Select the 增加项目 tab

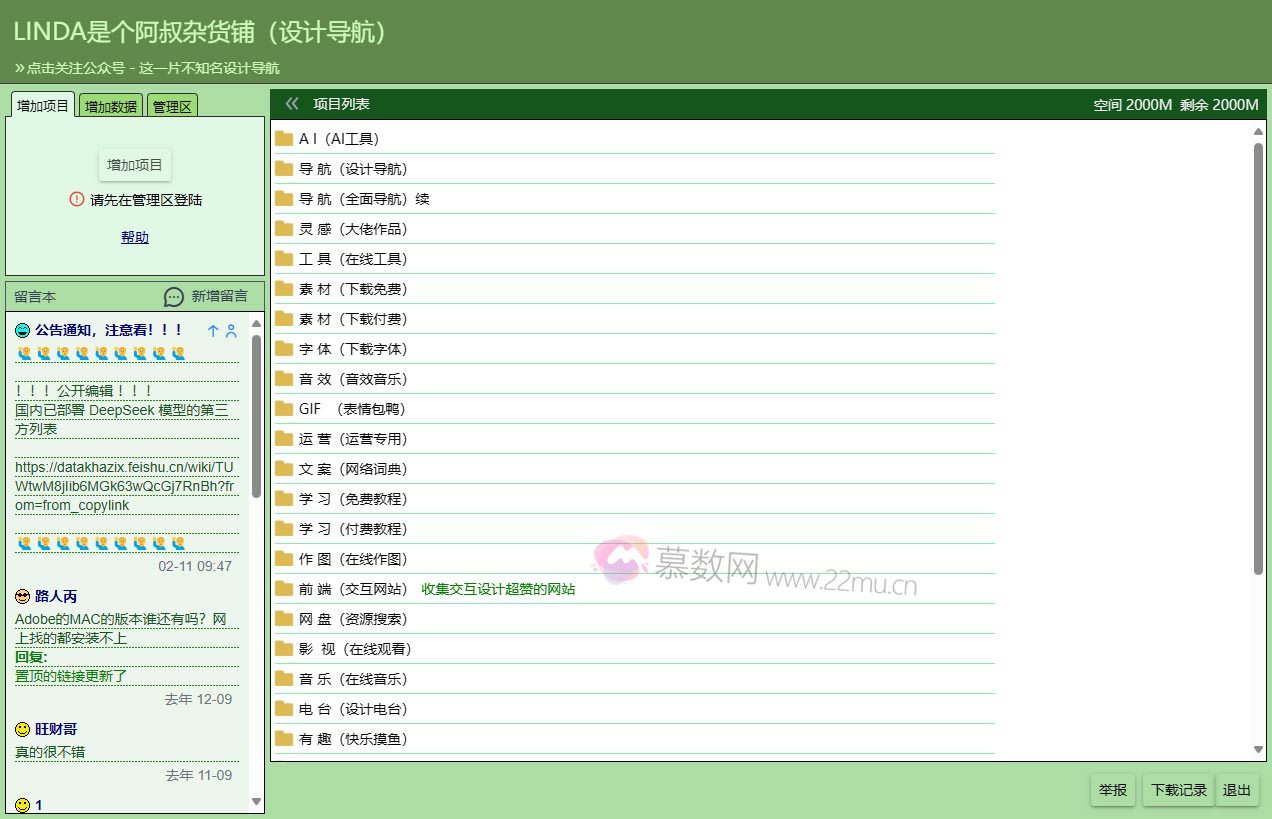tap(43, 106)
